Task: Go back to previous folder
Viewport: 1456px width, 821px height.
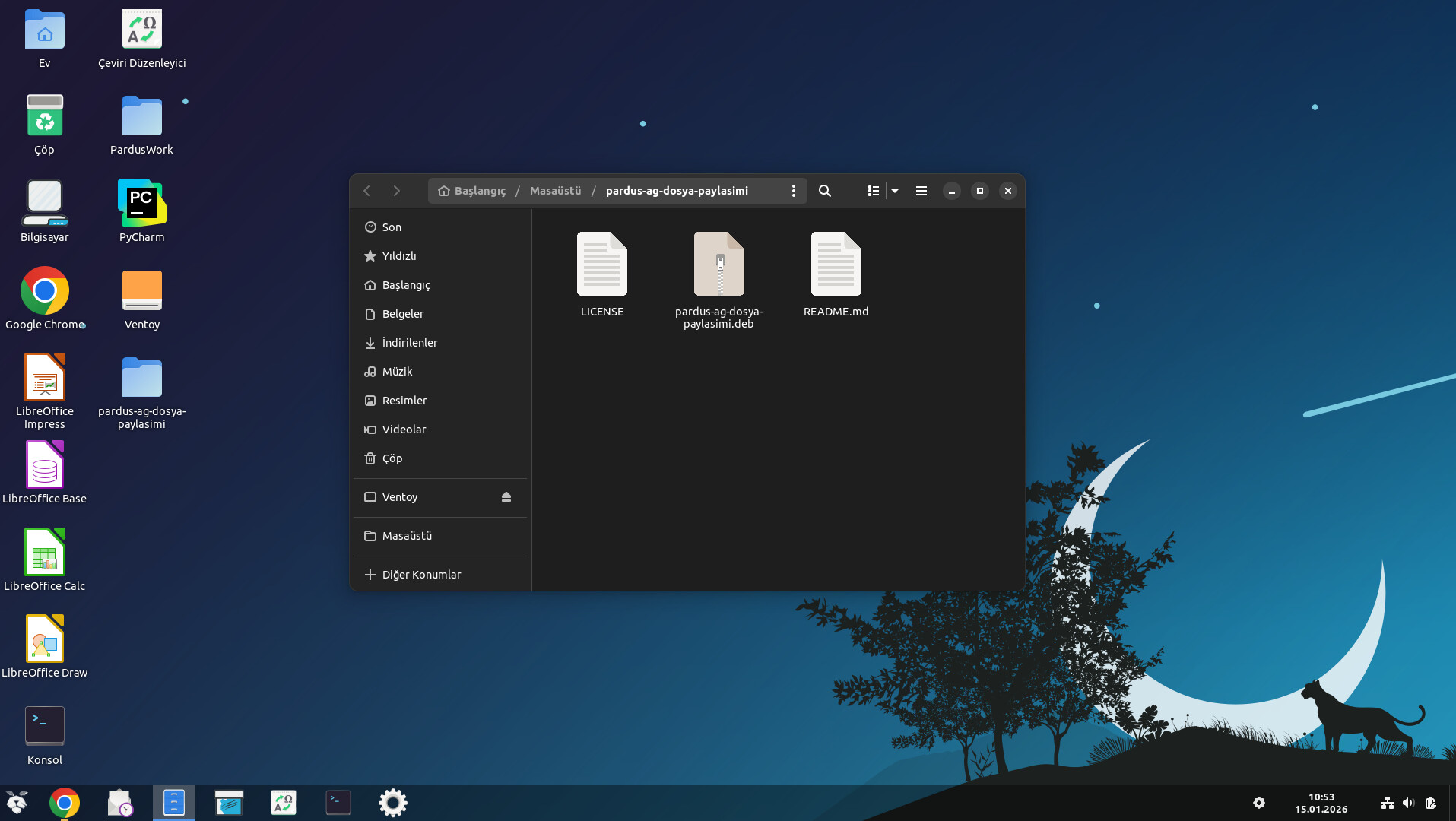Action: point(367,191)
